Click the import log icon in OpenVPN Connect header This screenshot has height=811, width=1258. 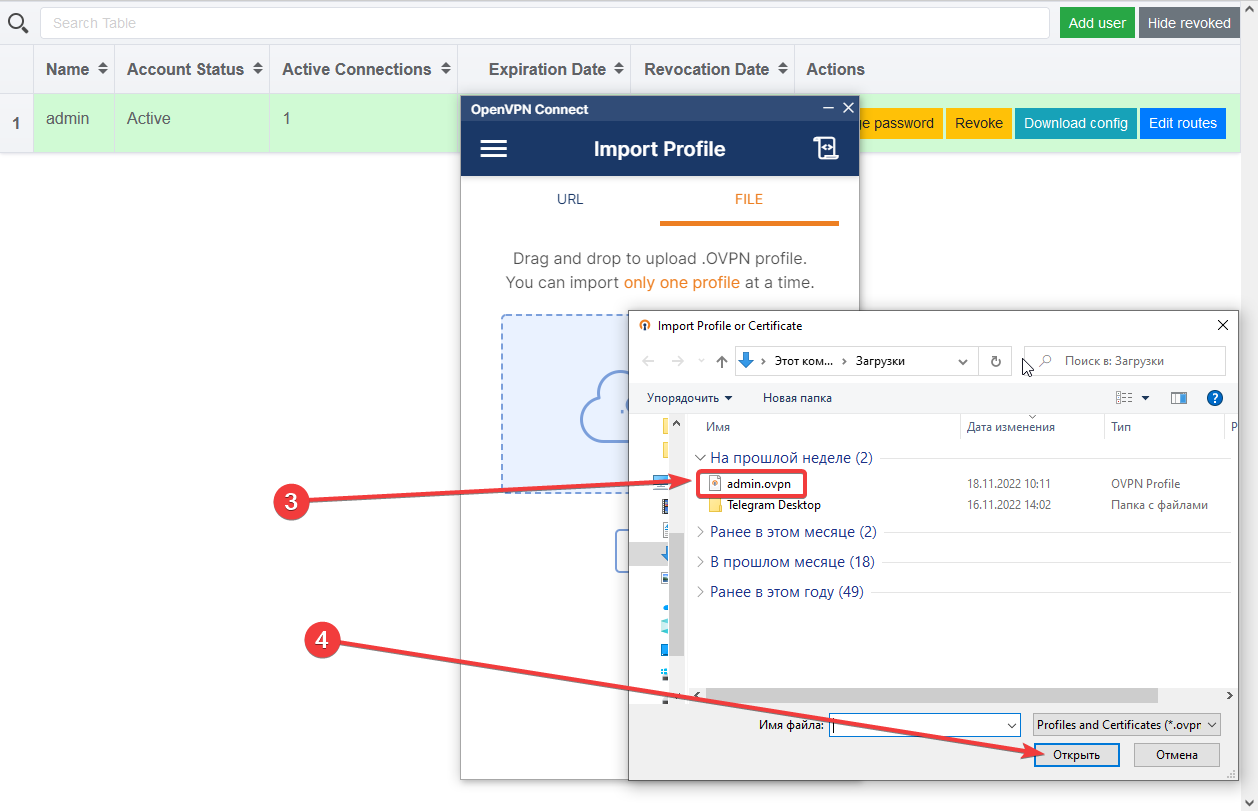coord(825,149)
